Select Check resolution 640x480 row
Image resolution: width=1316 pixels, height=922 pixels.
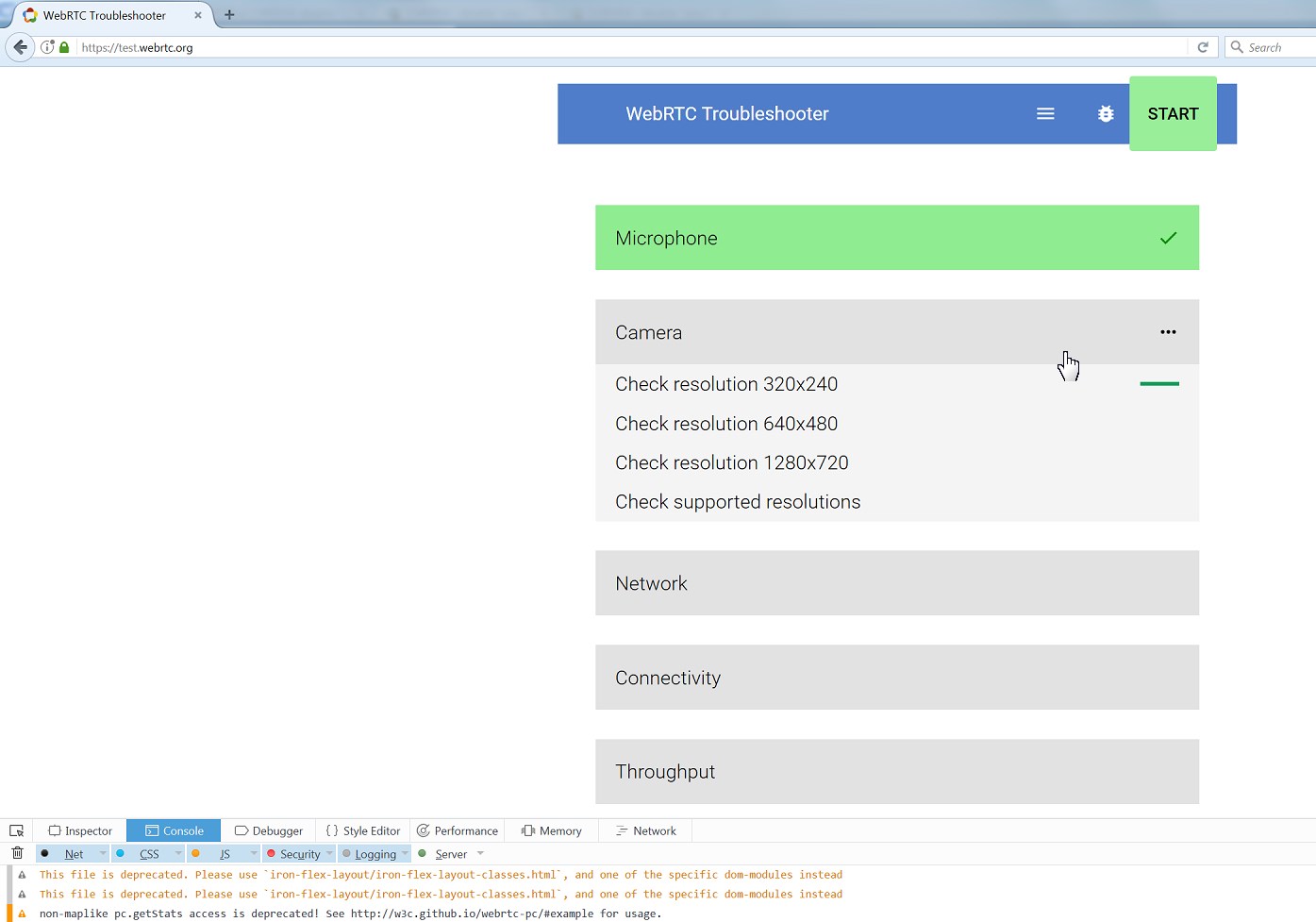[x=897, y=424]
